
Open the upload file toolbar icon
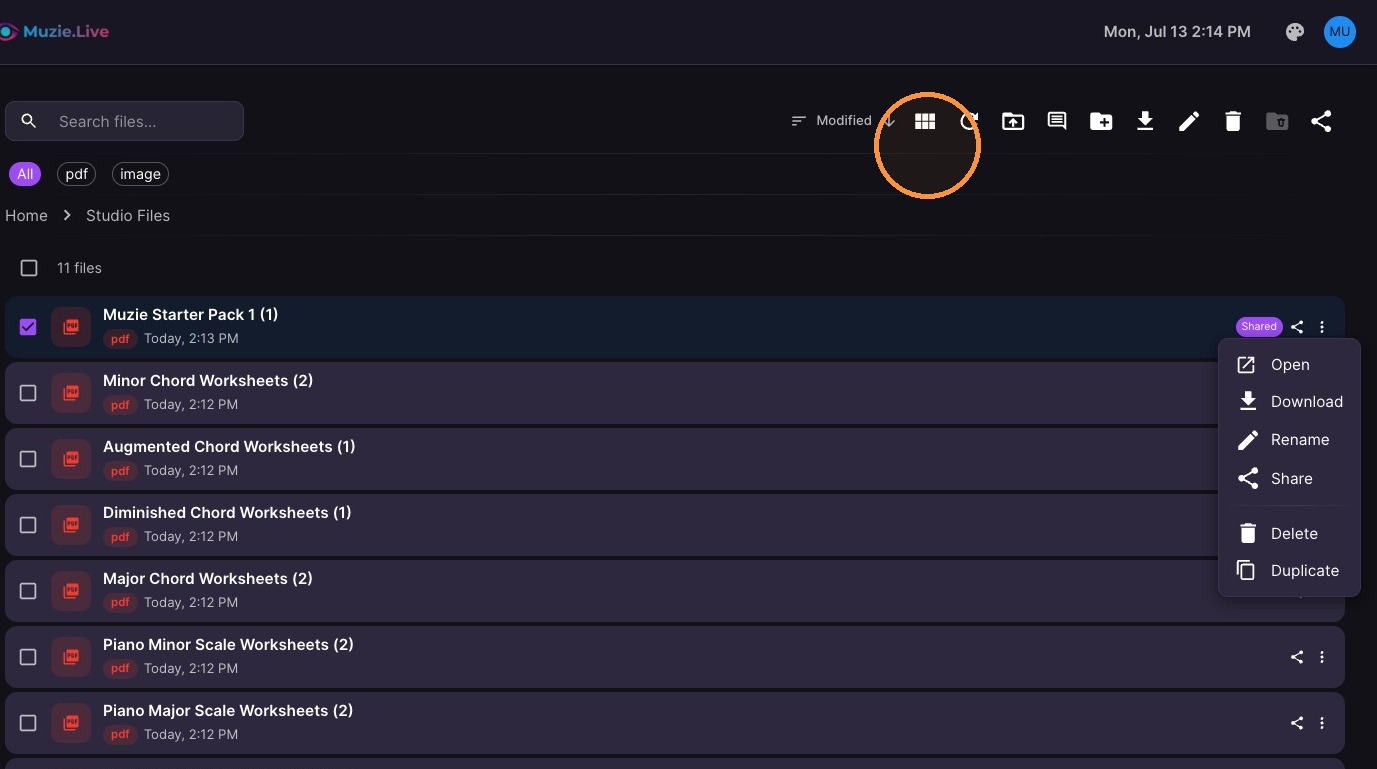(x=1013, y=121)
